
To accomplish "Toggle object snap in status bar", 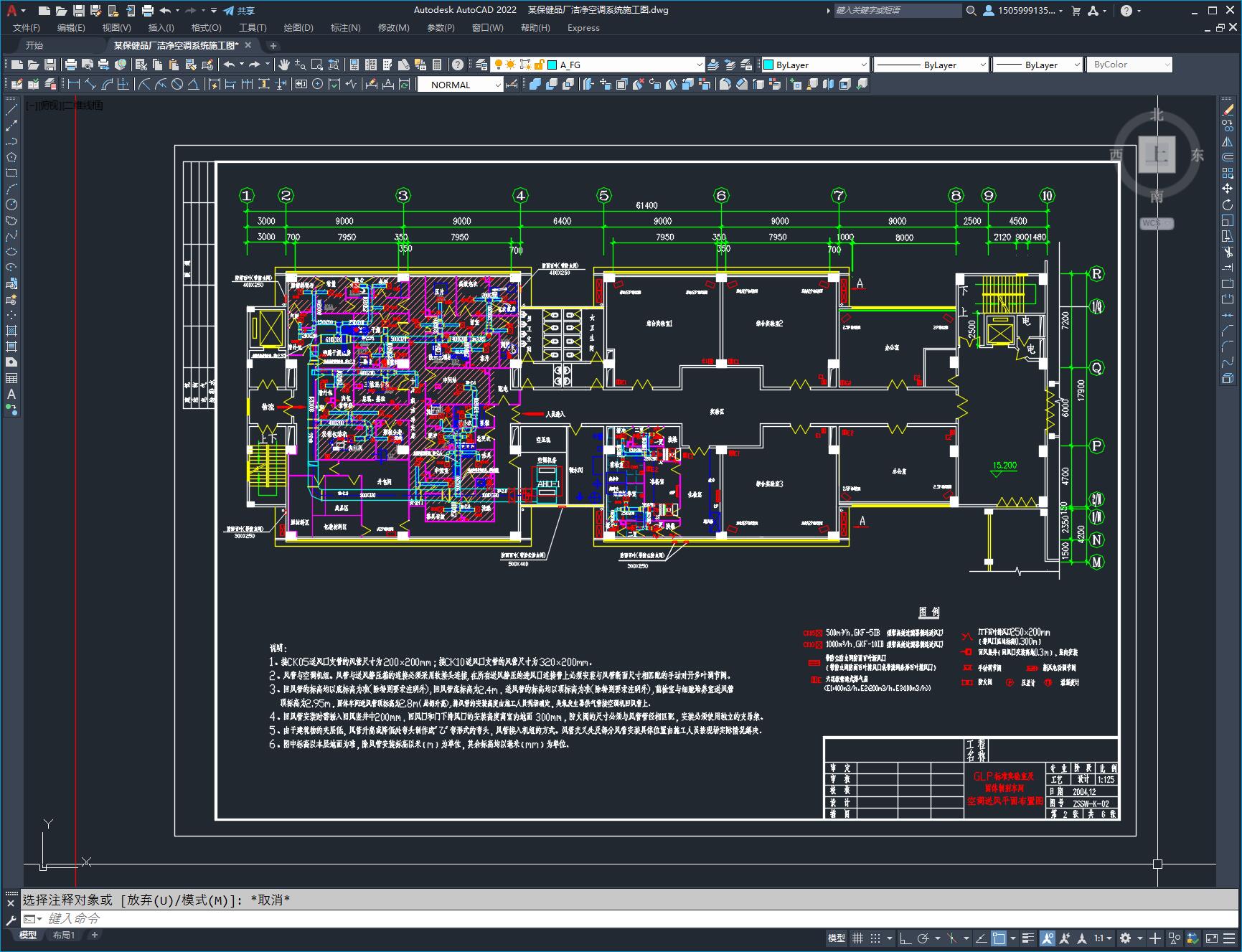I will pyautogui.click(x=998, y=938).
